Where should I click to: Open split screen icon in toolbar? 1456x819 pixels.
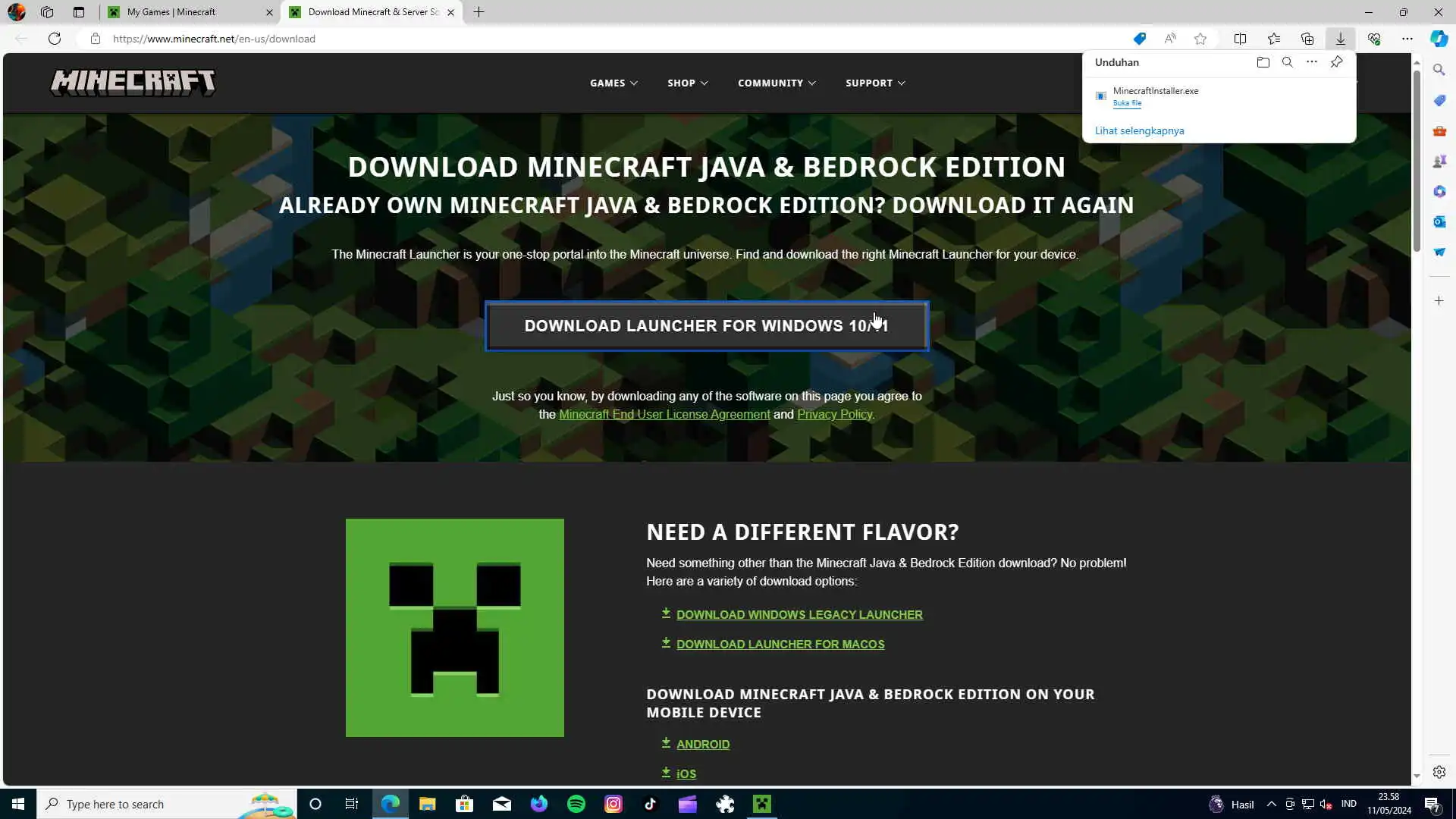(1240, 39)
